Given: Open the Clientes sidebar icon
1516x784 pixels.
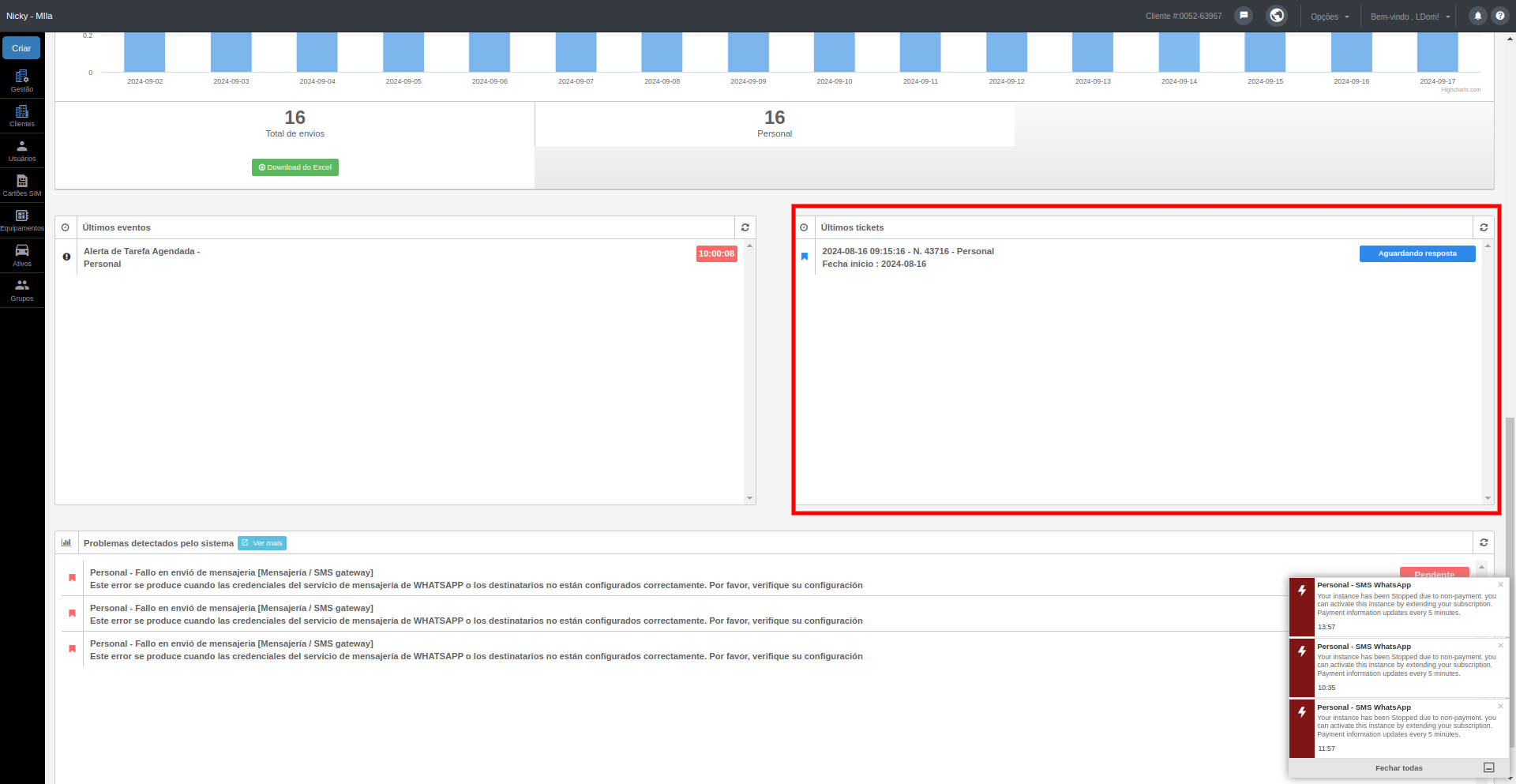Looking at the screenshot, I should pos(22,116).
